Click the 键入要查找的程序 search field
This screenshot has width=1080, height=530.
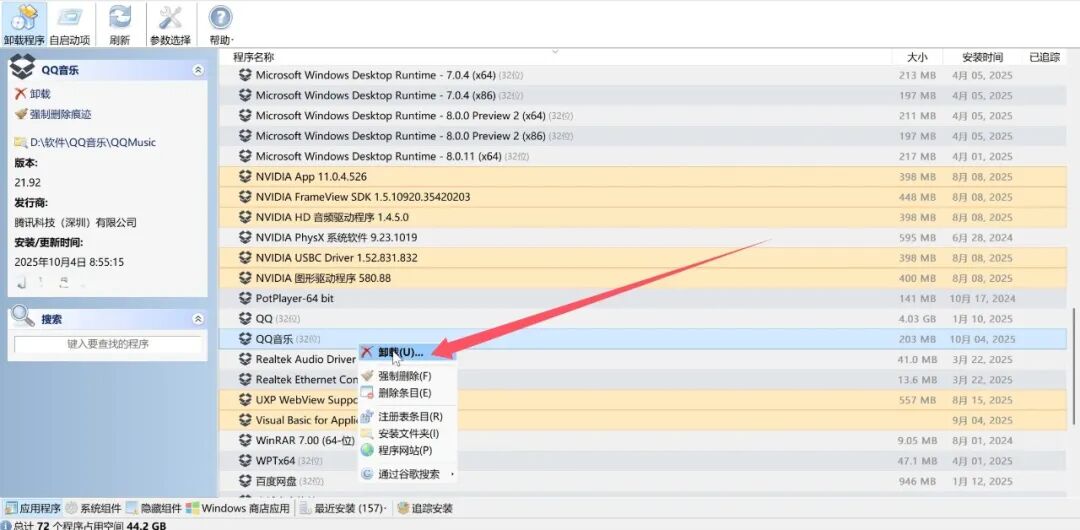click(x=108, y=344)
